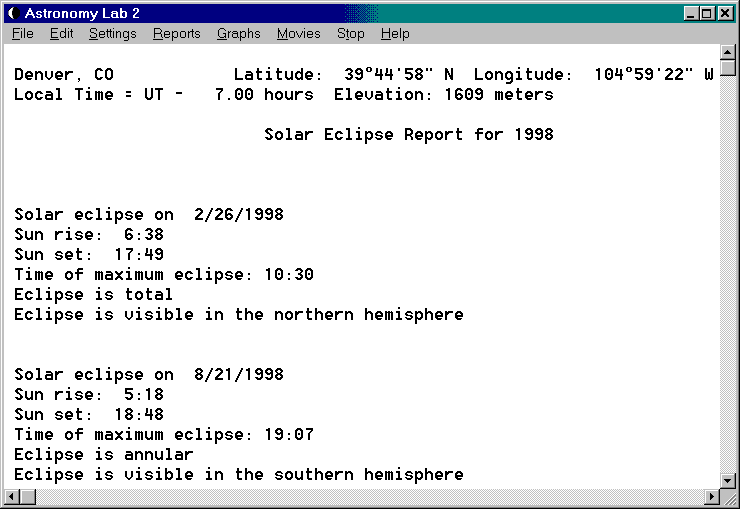Click the Astronomy Lab 2 title bar text
The width and height of the screenshot is (740, 509).
click(x=82, y=13)
